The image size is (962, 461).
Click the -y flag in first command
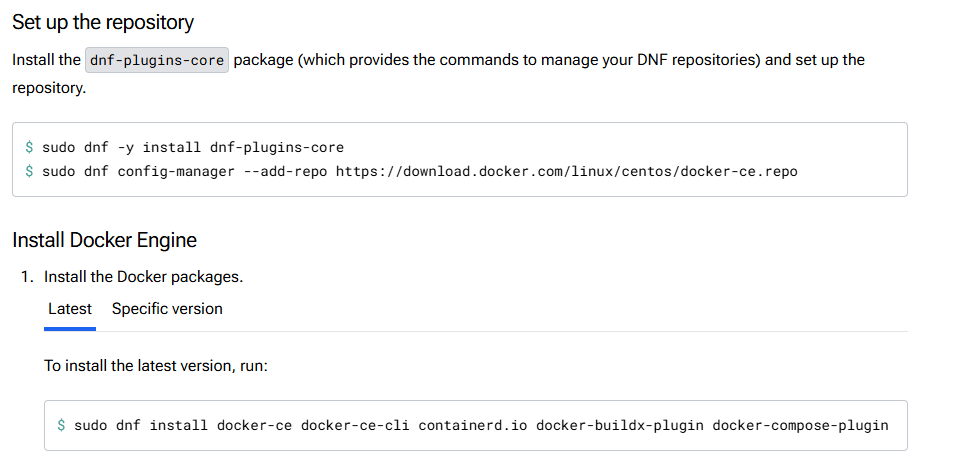tap(125, 148)
